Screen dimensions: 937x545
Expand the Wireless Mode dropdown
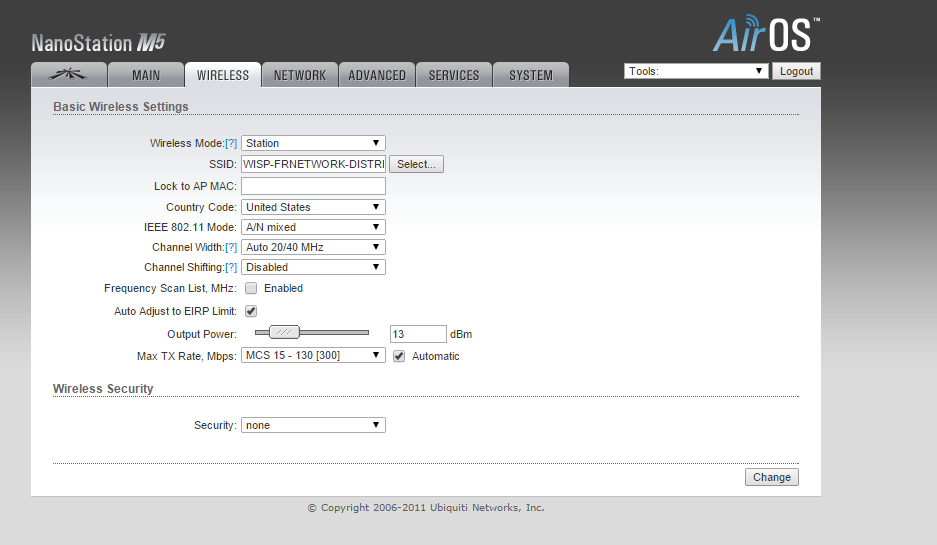pos(313,143)
